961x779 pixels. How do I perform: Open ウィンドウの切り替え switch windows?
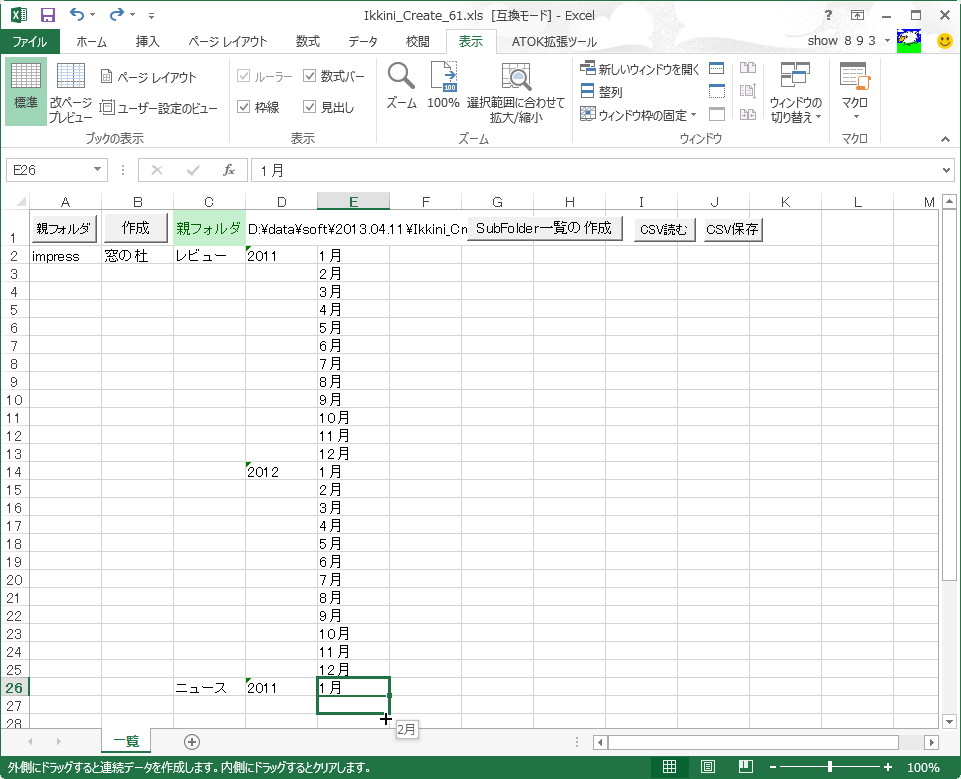click(796, 93)
